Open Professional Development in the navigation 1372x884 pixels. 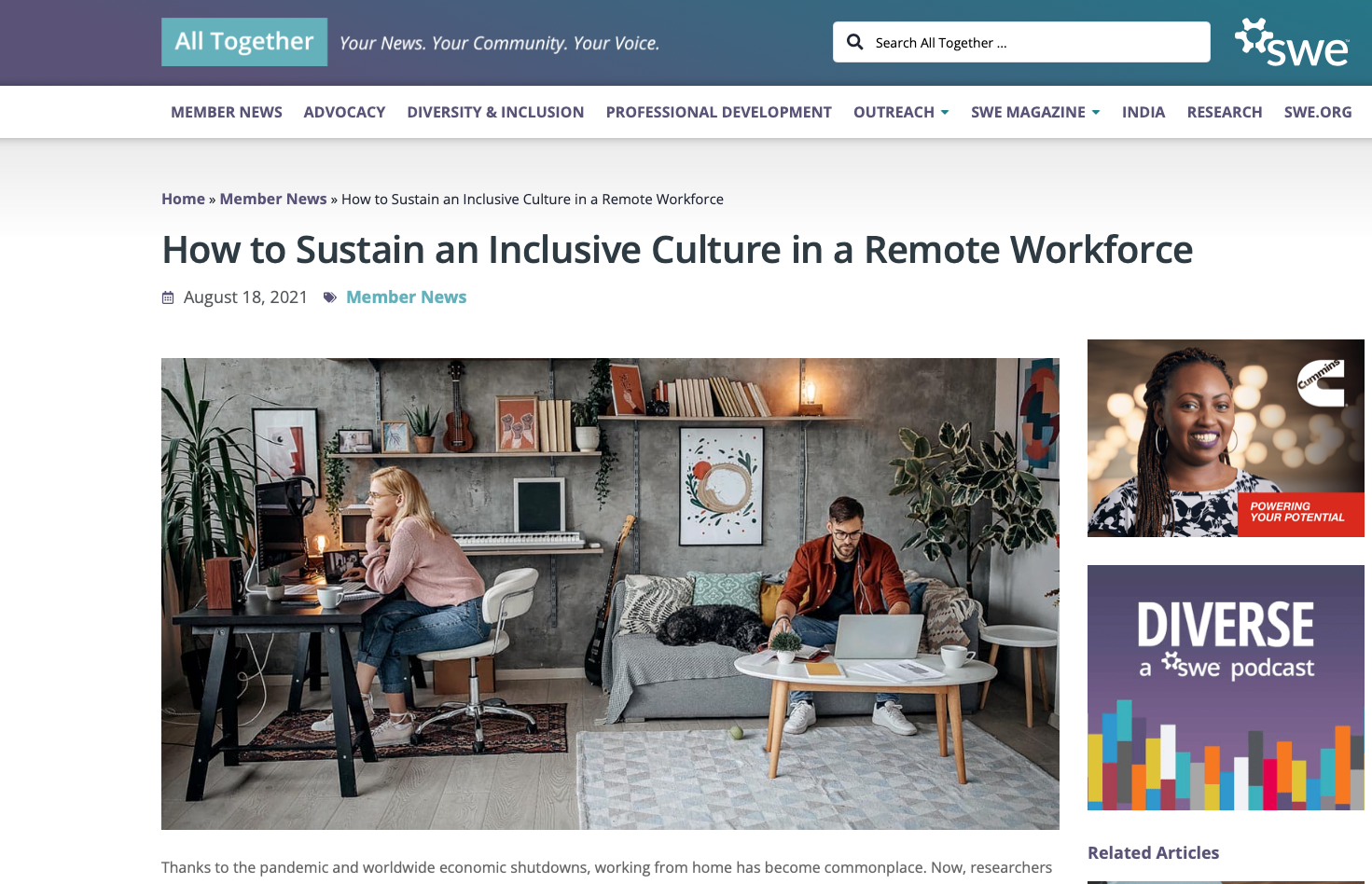[718, 112]
